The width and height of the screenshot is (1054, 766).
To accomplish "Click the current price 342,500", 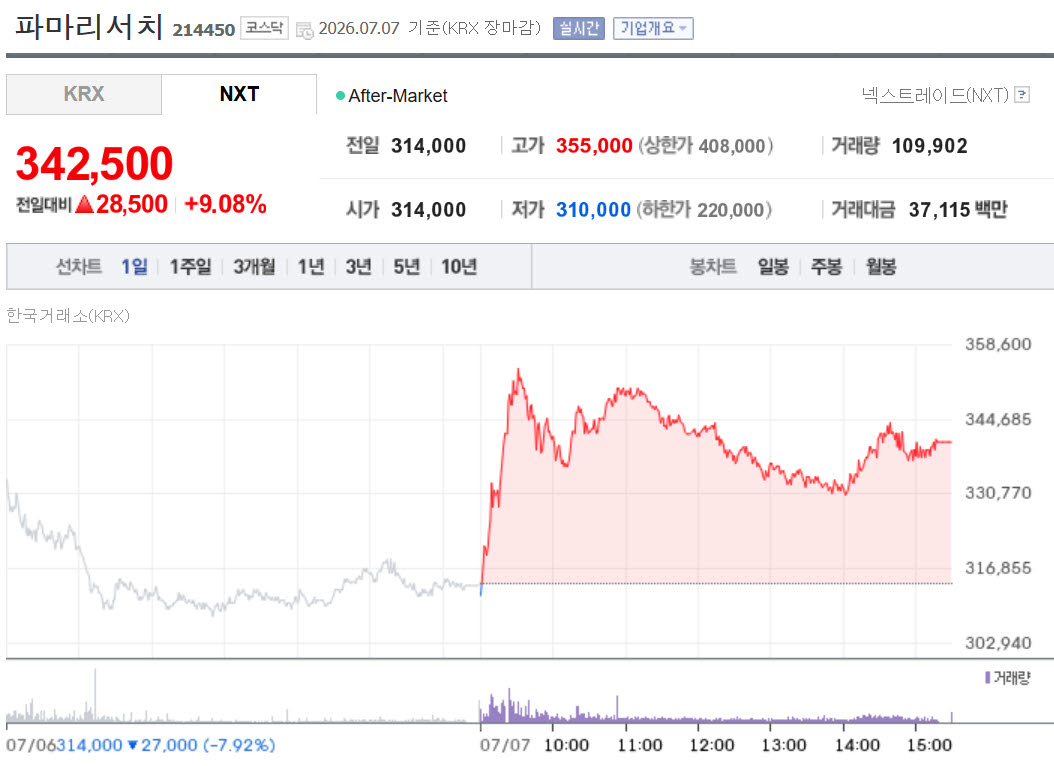I will tap(94, 163).
